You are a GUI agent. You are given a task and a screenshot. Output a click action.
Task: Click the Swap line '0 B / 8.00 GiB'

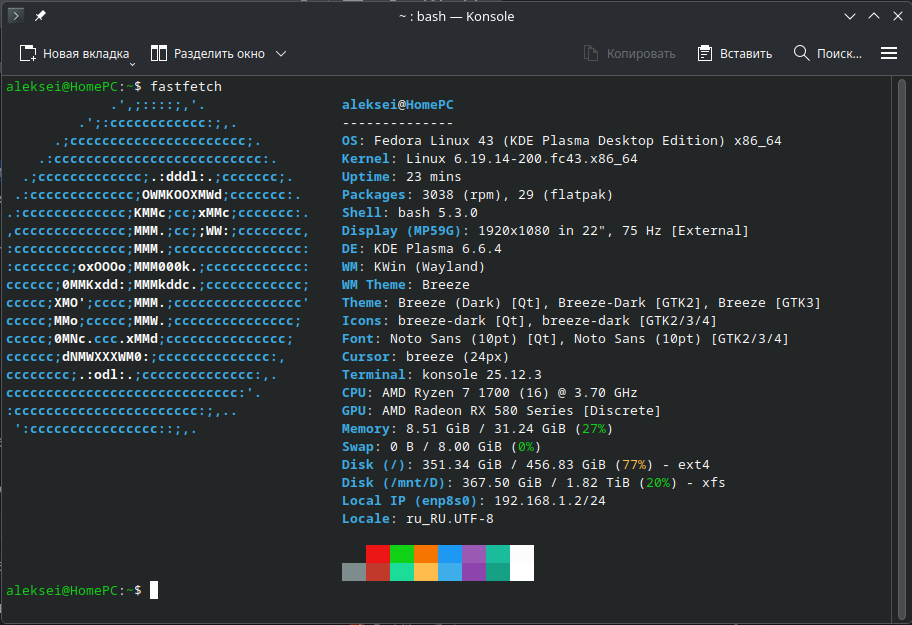(441, 447)
